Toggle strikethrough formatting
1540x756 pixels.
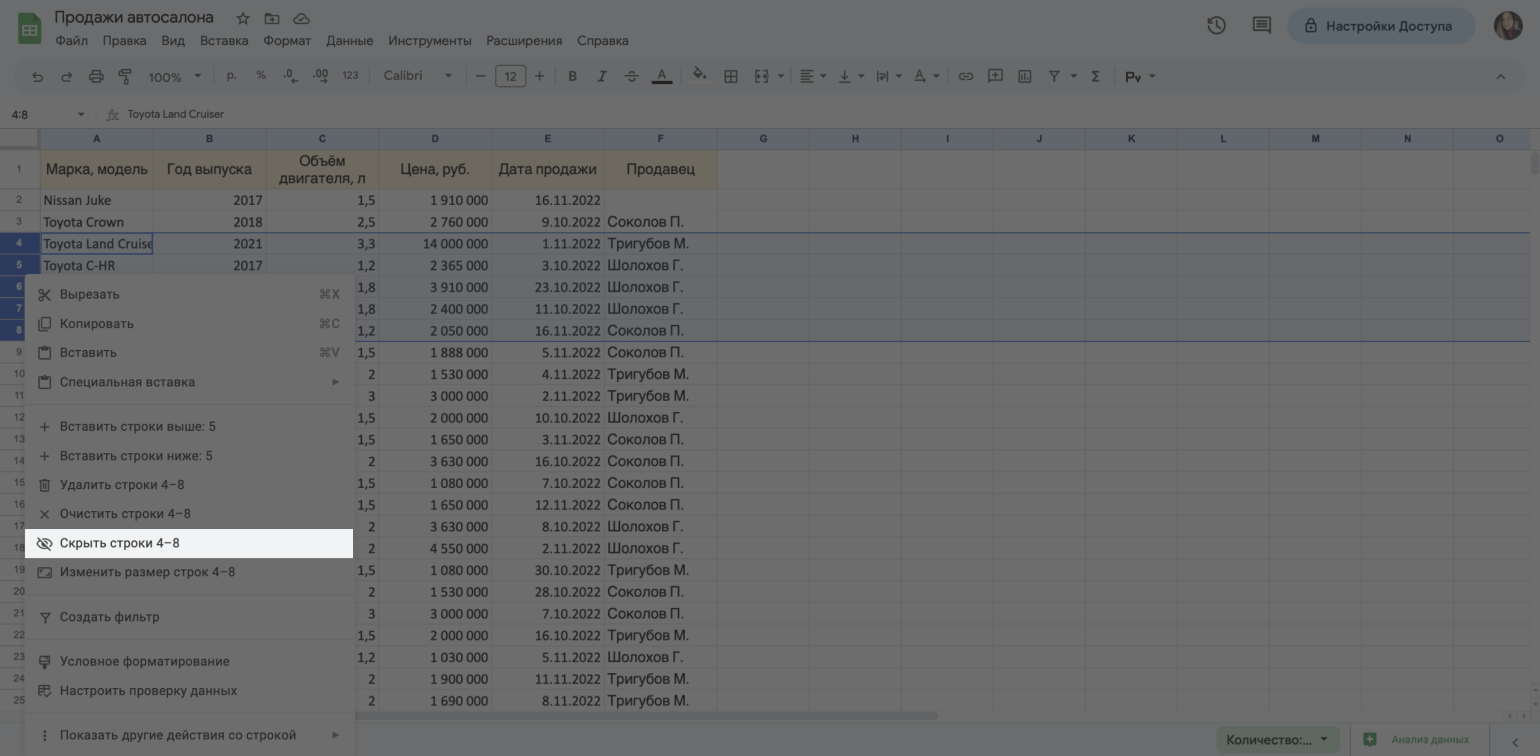click(x=631, y=76)
